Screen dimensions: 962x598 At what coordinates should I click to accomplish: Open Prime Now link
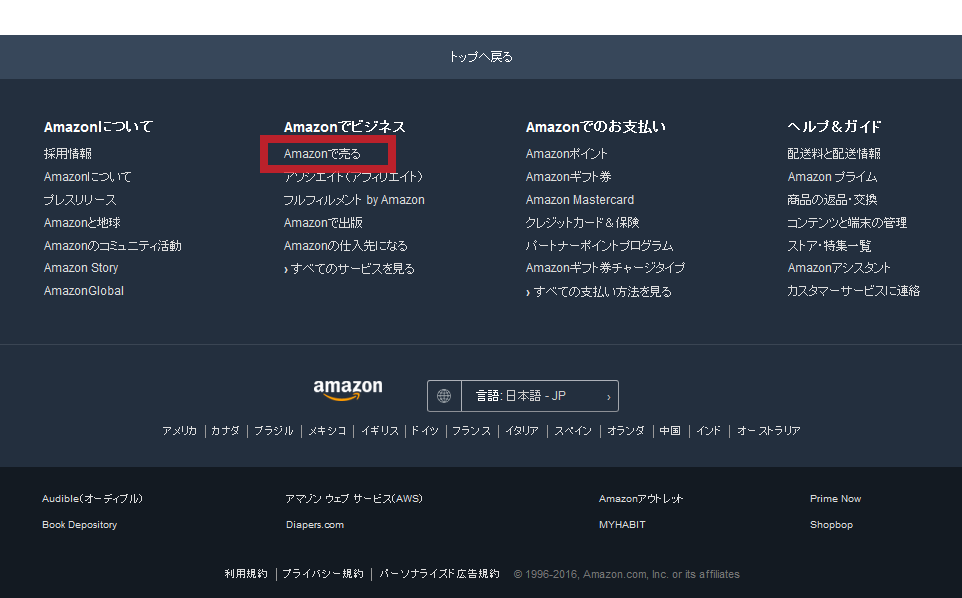click(x=836, y=499)
